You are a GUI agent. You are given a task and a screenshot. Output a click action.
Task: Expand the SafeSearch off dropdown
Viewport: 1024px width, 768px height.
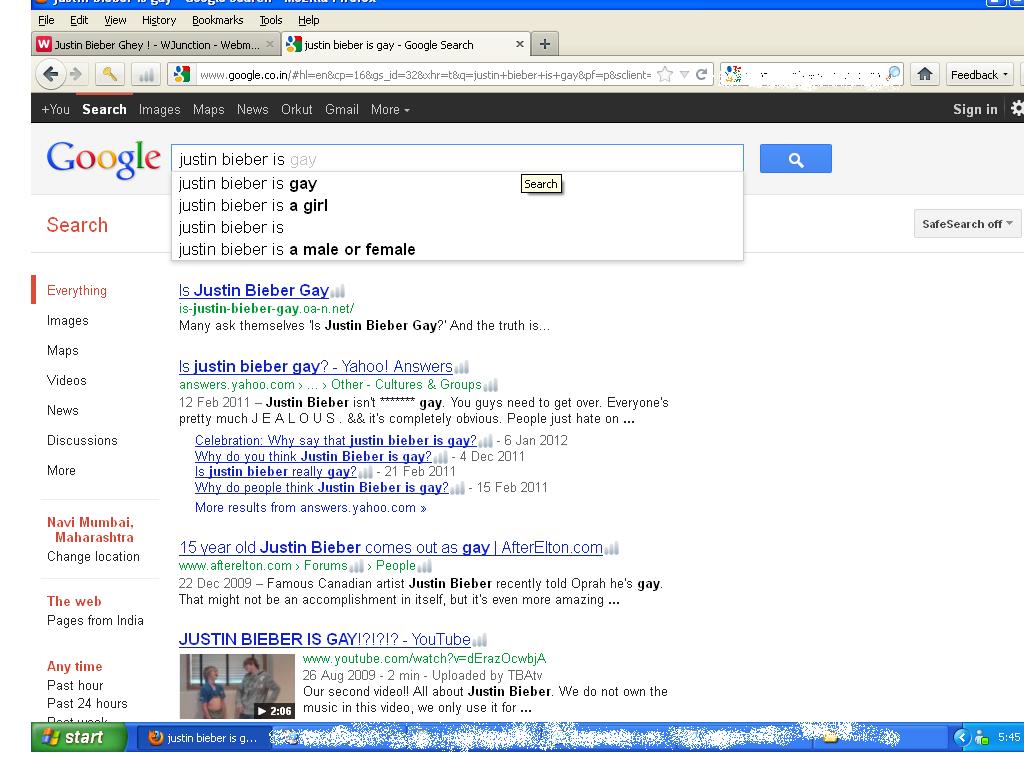tap(967, 224)
